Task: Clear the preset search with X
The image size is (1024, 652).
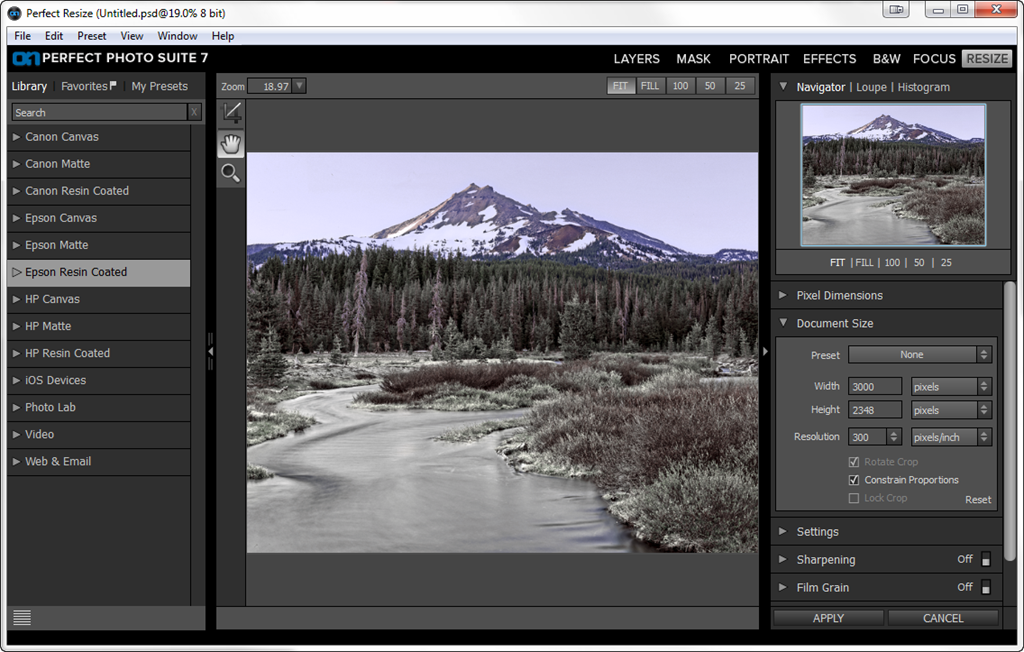Action: pos(194,112)
